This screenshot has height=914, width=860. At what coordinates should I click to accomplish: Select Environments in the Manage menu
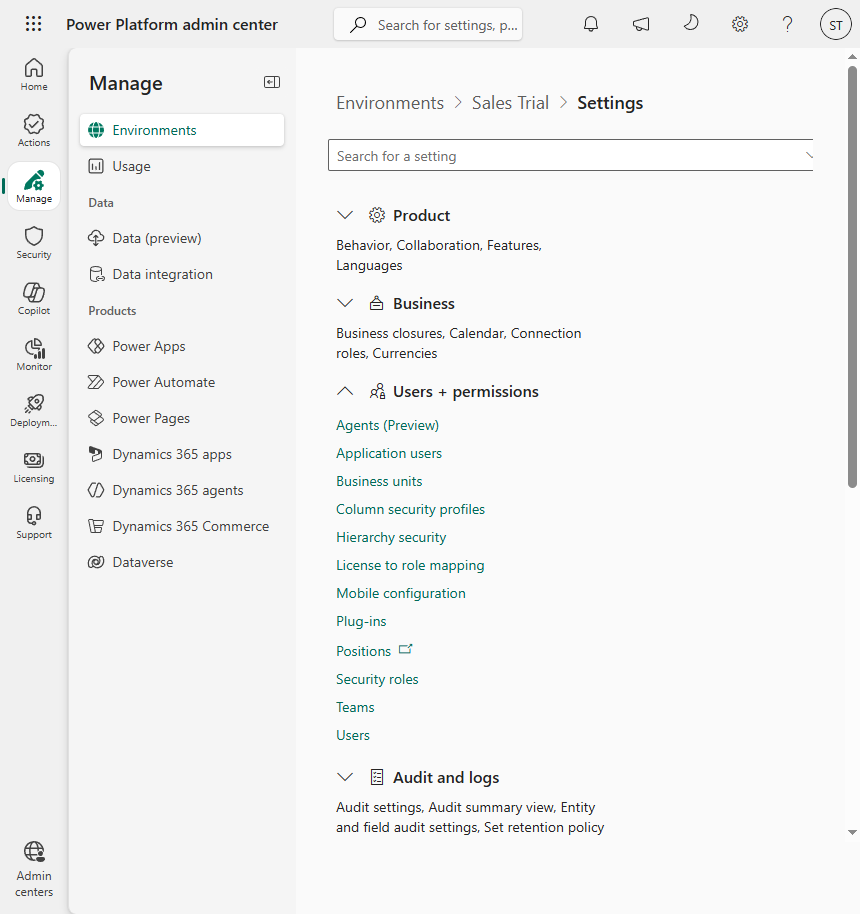pyautogui.click(x=182, y=130)
